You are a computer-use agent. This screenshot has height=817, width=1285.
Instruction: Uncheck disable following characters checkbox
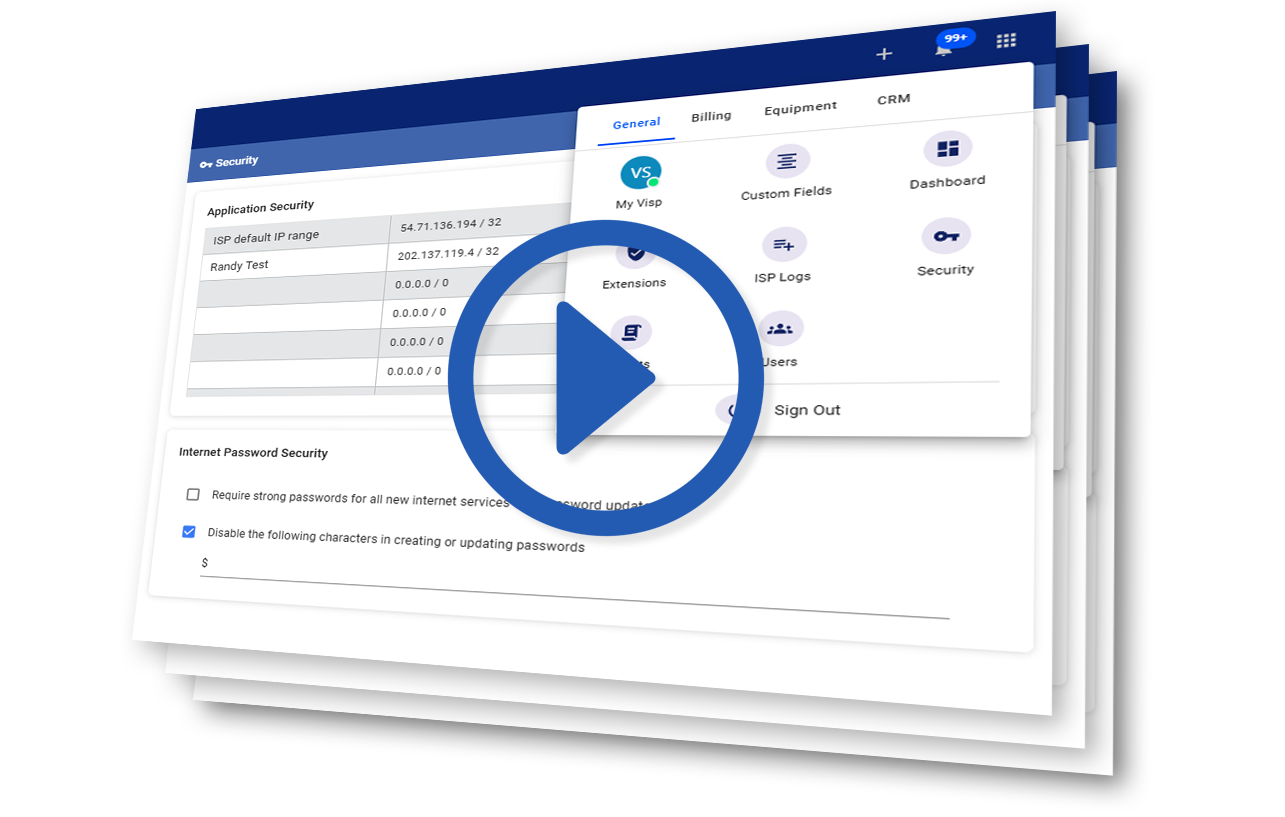click(x=188, y=532)
